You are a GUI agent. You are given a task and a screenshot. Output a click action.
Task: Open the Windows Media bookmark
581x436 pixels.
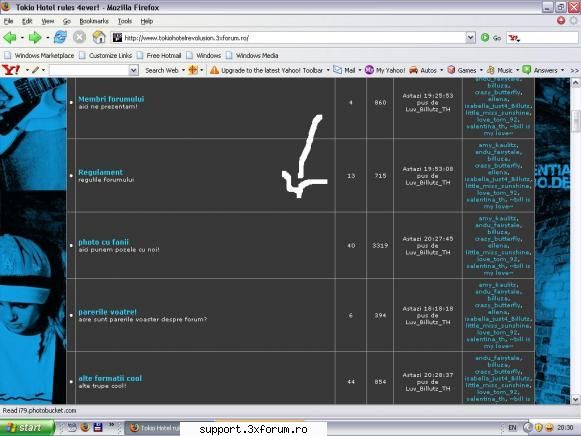coord(252,56)
